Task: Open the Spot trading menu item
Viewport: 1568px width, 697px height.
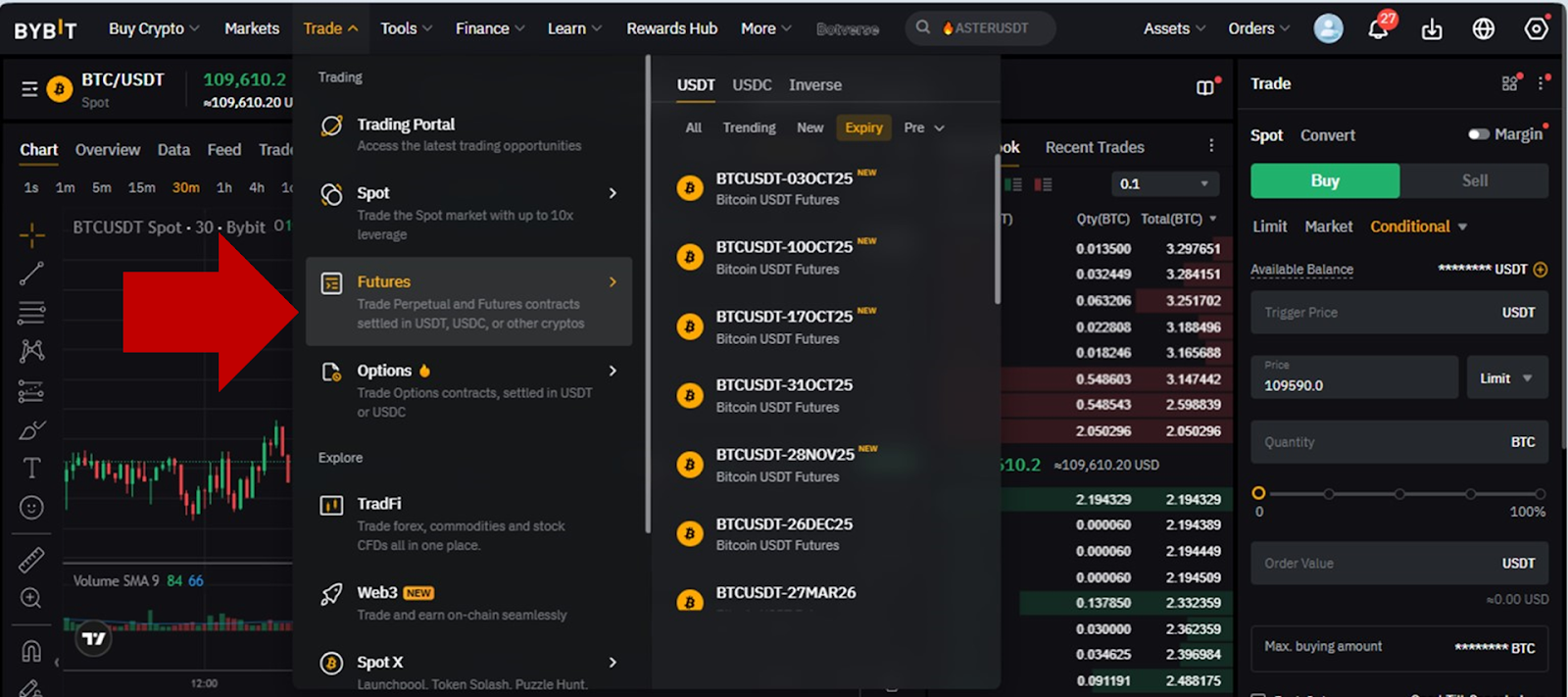Action: coord(468,213)
